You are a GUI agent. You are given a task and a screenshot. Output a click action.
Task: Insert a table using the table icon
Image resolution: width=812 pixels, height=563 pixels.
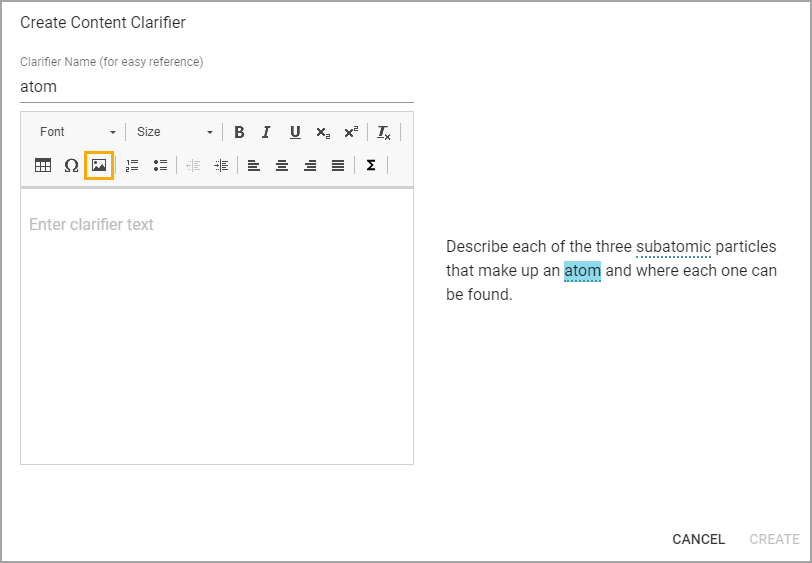click(43, 165)
